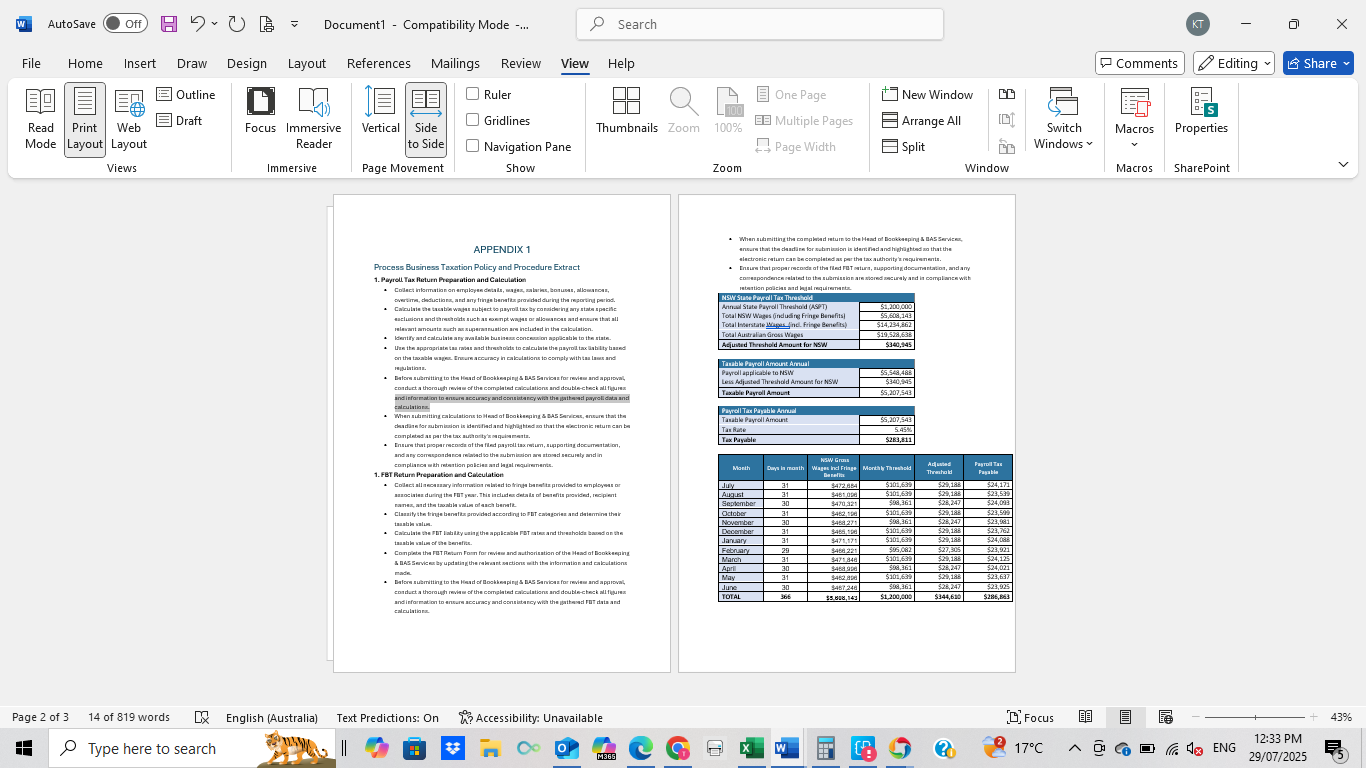Screen dimensions: 1366x768
Task: Open the Editing mode dropdown
Action: (1233, 62)
